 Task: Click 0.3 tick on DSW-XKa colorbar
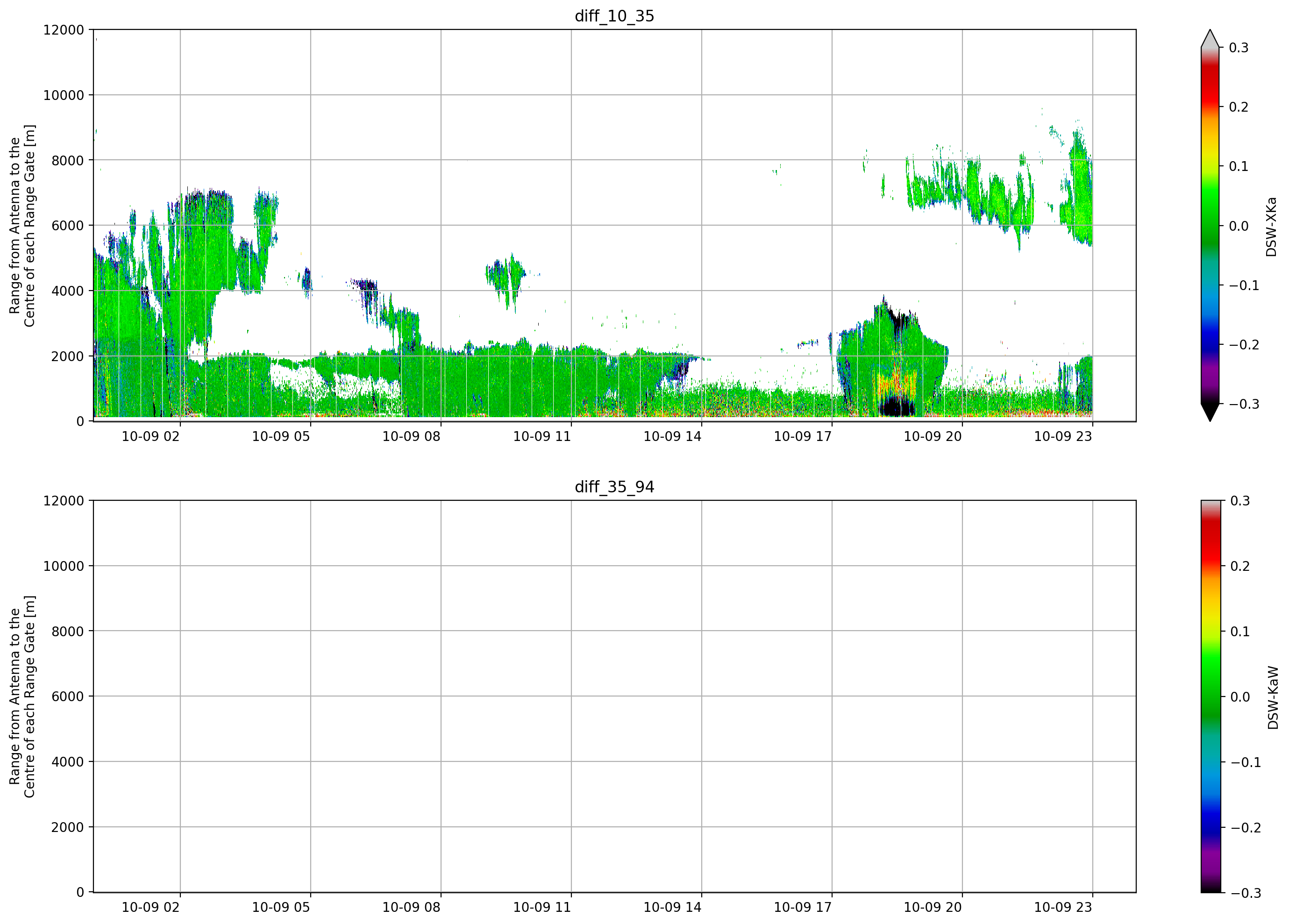point(1239,48)
